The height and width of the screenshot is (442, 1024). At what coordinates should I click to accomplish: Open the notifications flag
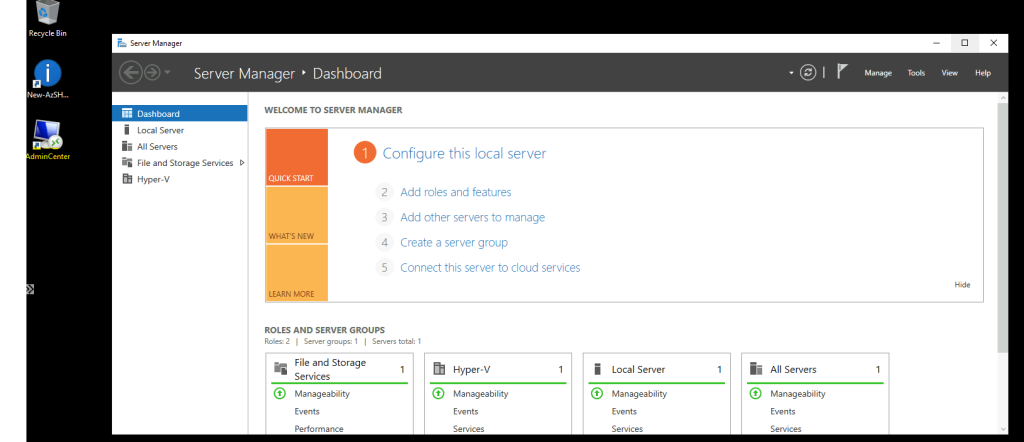pos(842,72)
